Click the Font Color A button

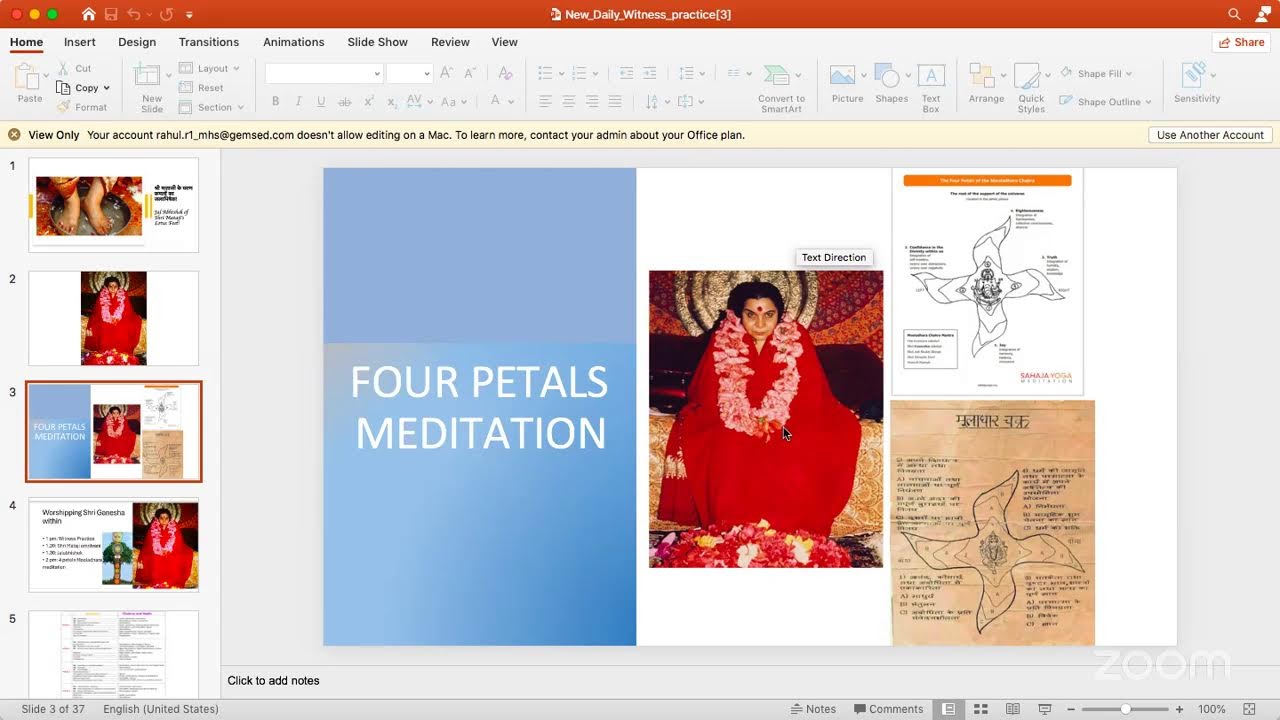[x=495, y=101]
